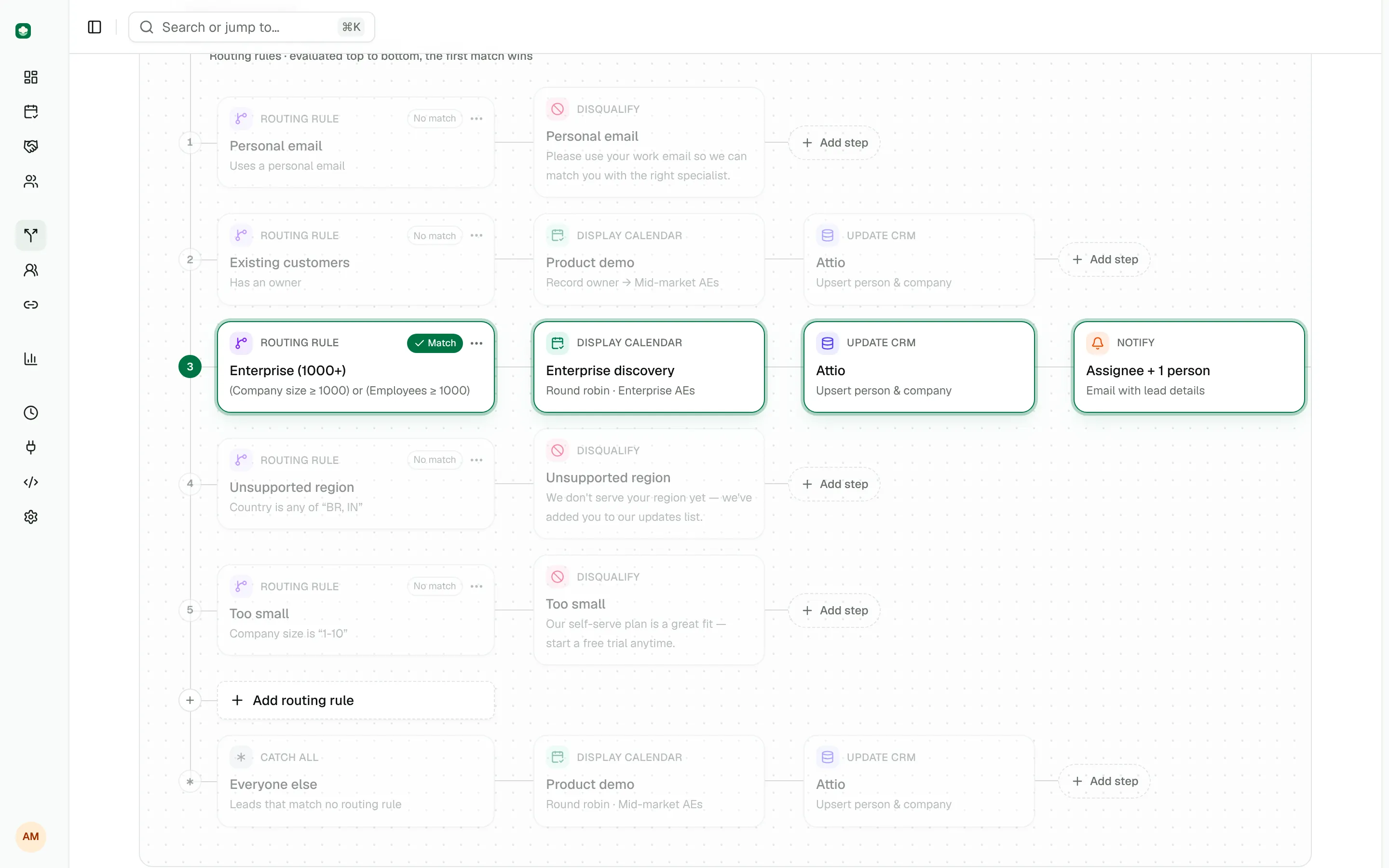The width and height of the screenshot is (1389, 868).
Task: Click No match badge on Unsupported region rule
Action: coord(435,460)
